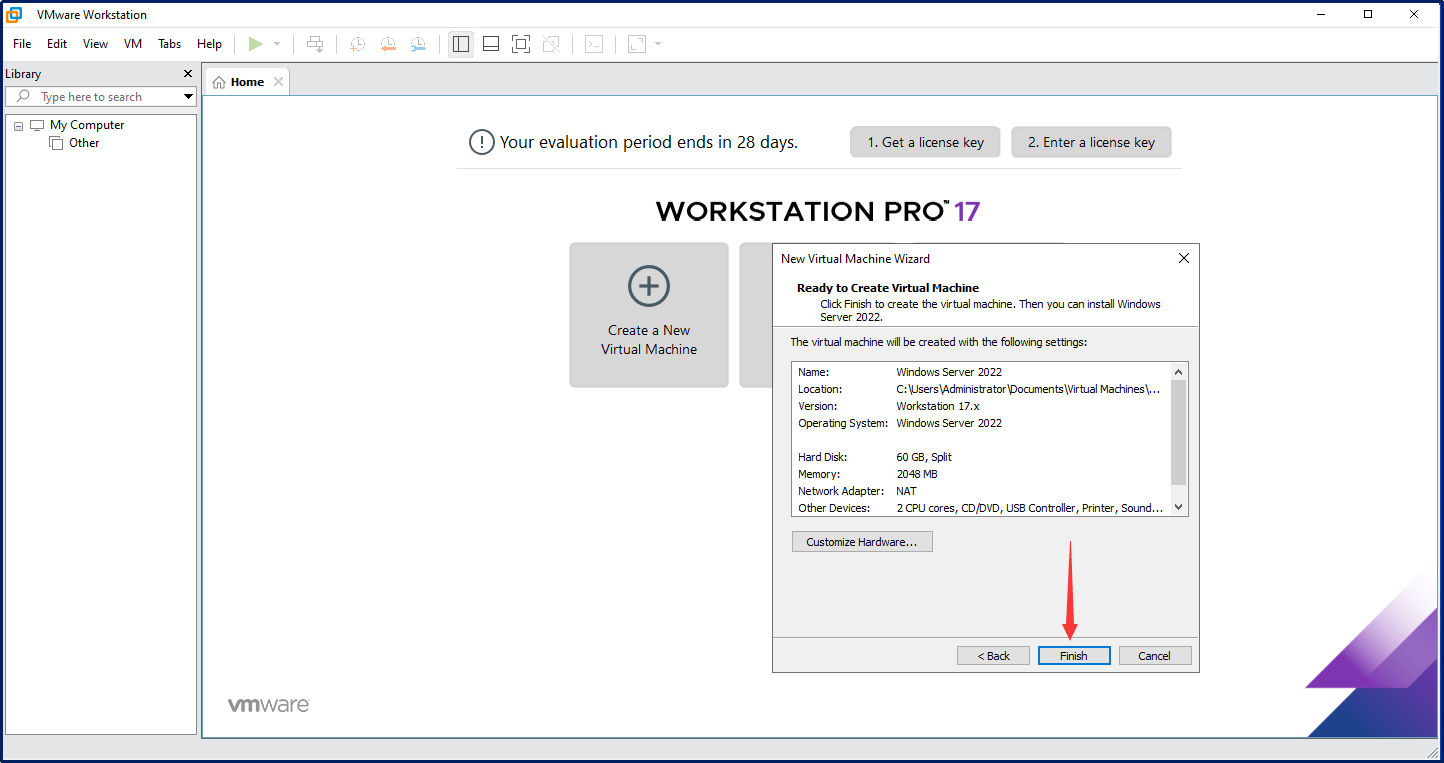Open the Help menu
The image size is (1444, 763).
pos(209,44)
